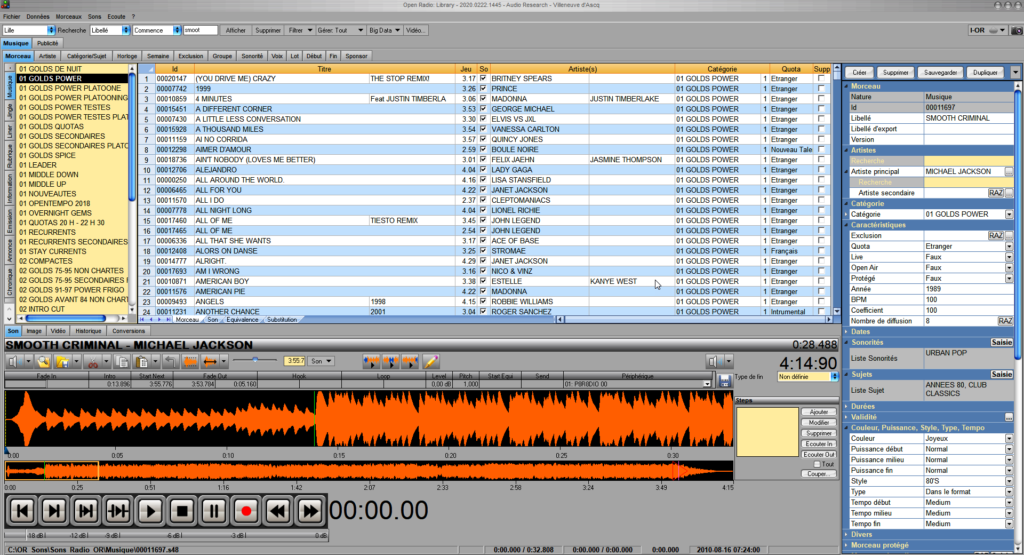Click the red Record button
Screen dimensions: 1024x555
click(x=246, y=511)
